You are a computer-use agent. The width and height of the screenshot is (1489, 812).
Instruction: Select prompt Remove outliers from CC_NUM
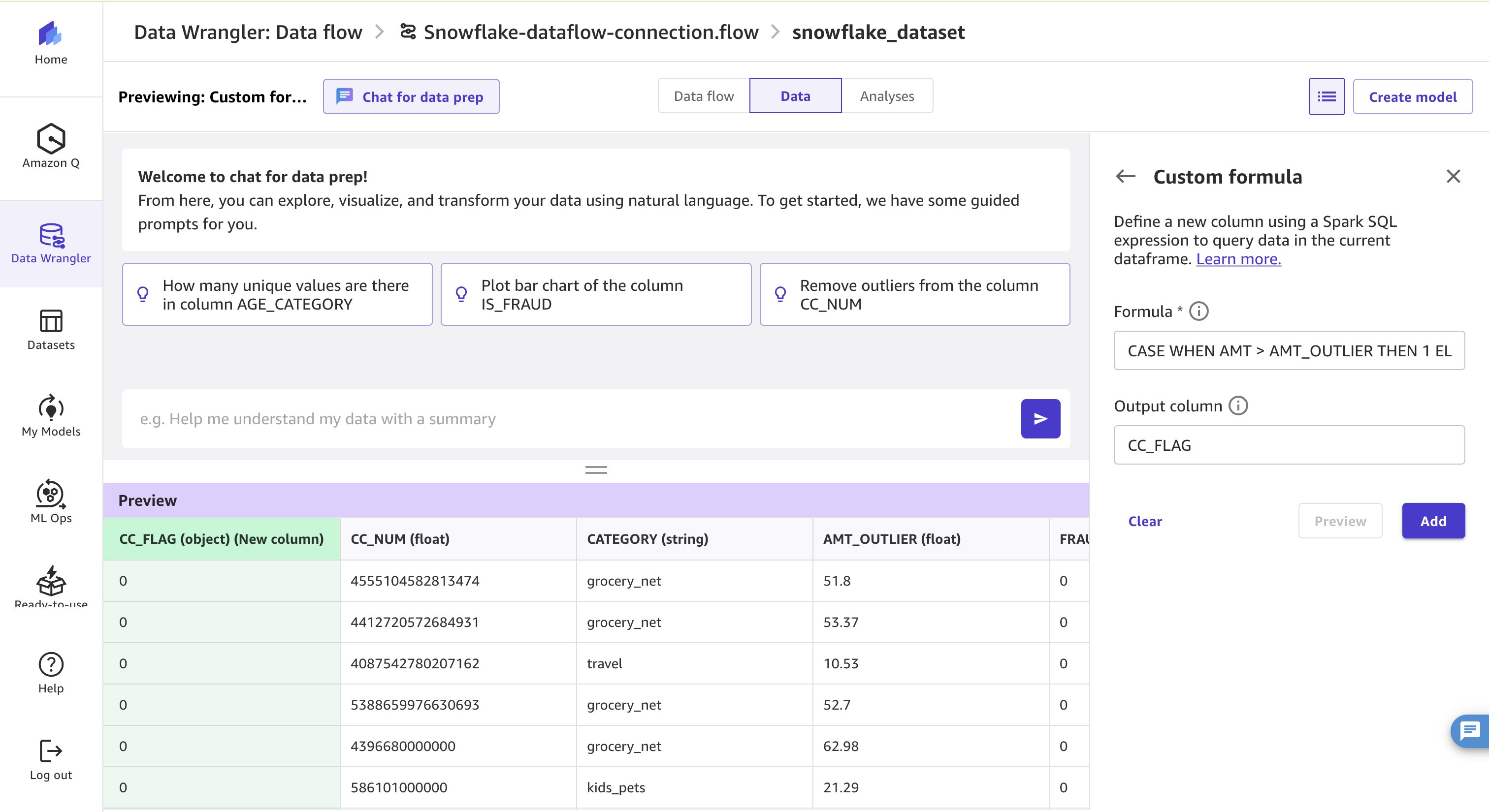pos(914,295)
